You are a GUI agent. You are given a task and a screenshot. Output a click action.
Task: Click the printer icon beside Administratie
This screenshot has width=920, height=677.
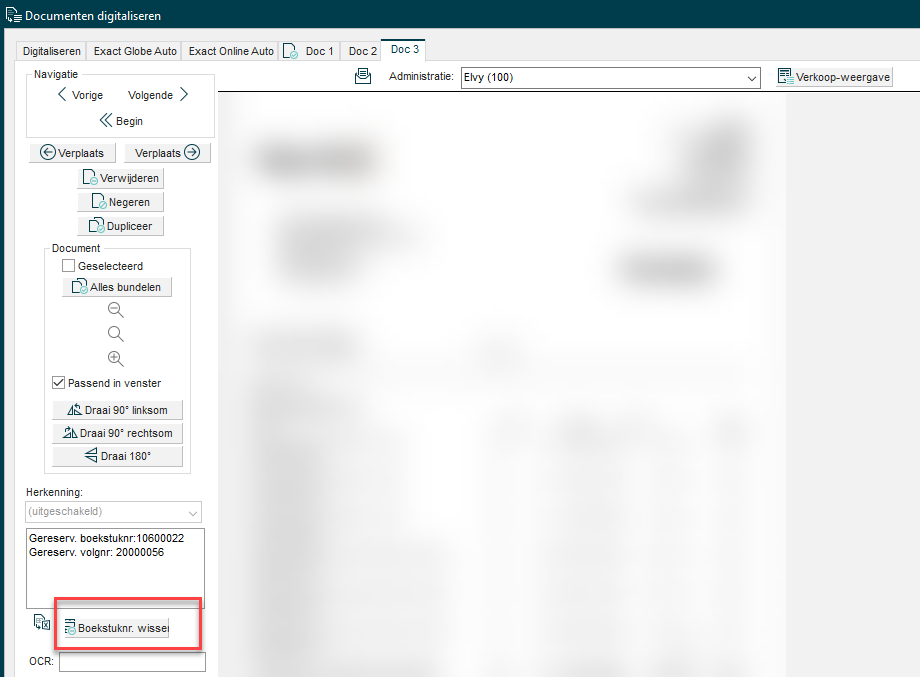point(363,77)
